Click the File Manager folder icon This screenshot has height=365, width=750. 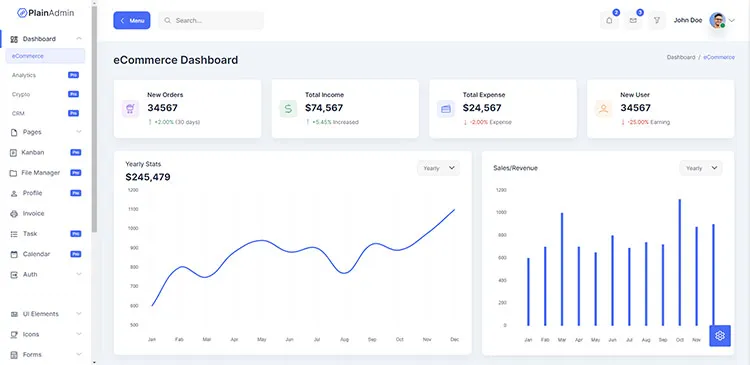13,173
